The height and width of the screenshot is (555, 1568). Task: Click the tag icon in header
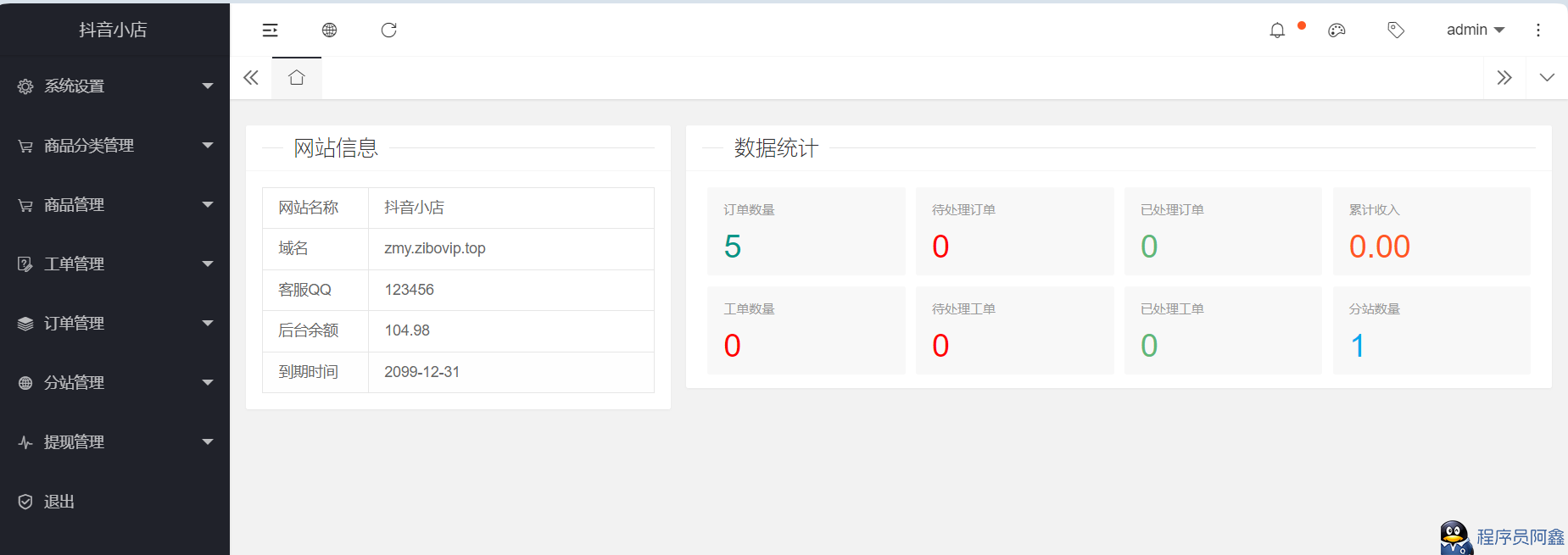(x=1396, y=31)
